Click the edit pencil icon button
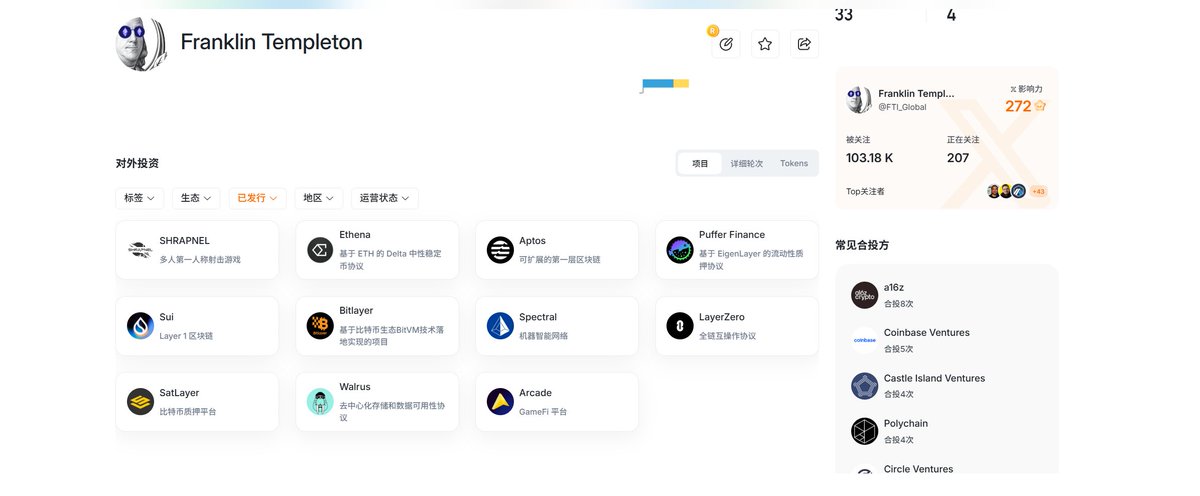Viewport: 1200px width, 496px height. pos(726,44)
